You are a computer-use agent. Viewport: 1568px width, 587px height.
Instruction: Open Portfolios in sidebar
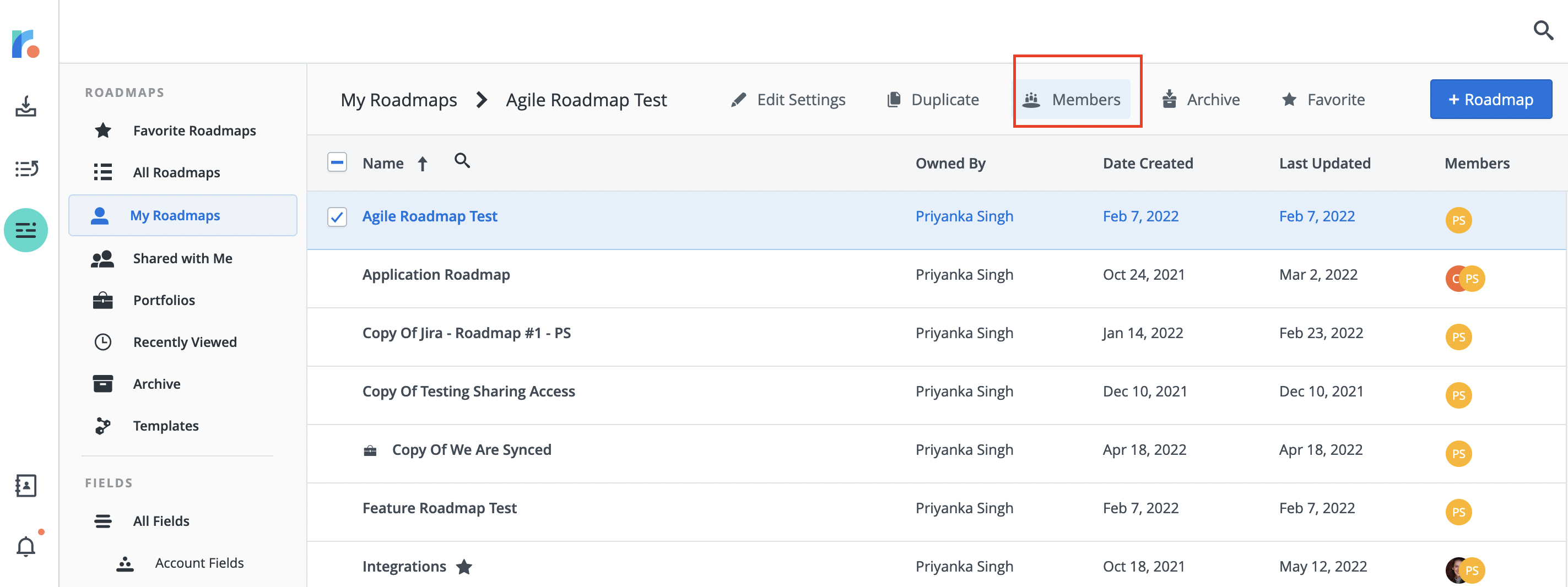tap(182, 300)
